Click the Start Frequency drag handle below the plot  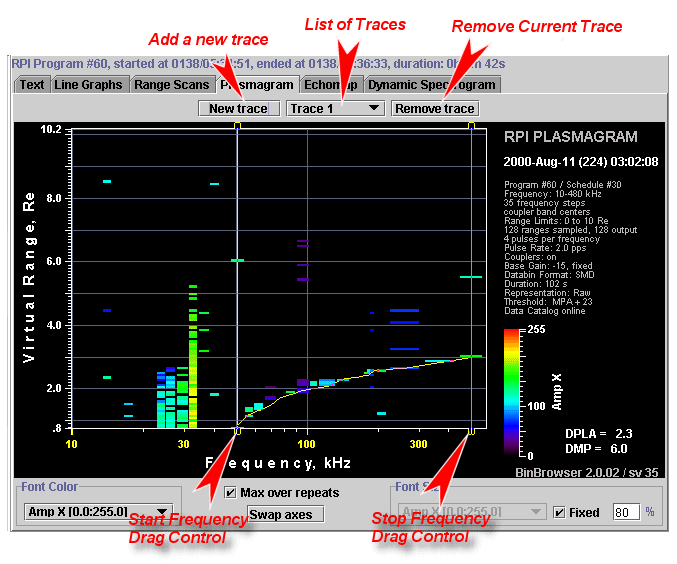click(238, 431)
